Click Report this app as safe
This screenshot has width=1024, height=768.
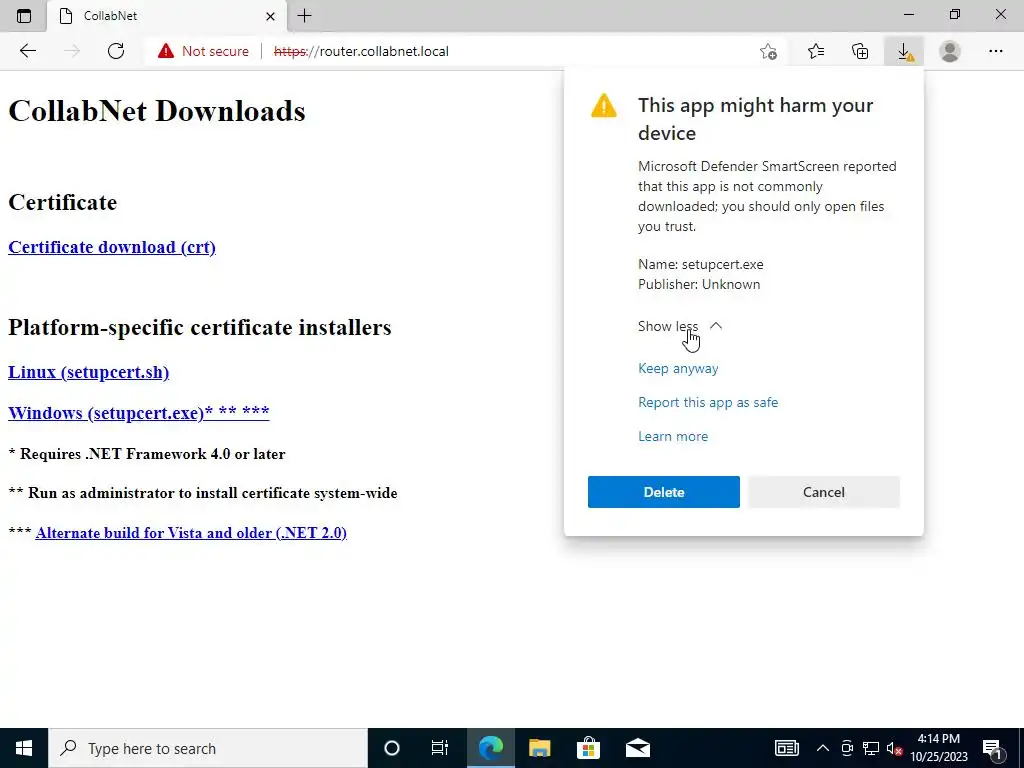pyautogui.click(x=708, y=402)
